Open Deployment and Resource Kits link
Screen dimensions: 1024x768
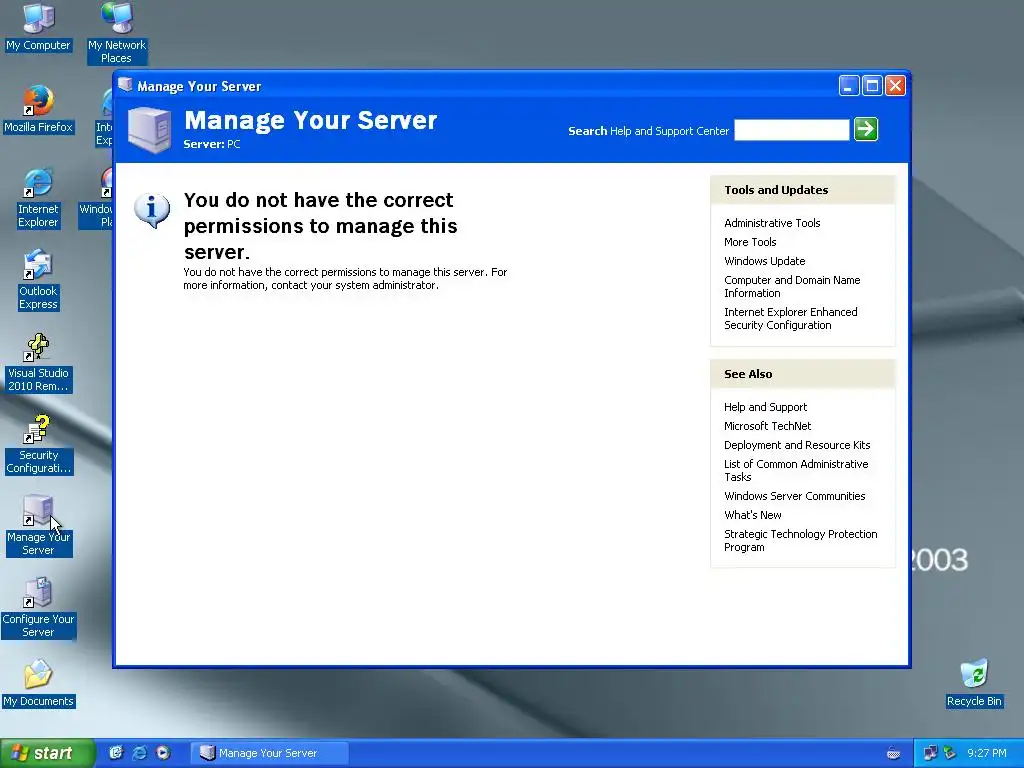(x=797, y=445)
